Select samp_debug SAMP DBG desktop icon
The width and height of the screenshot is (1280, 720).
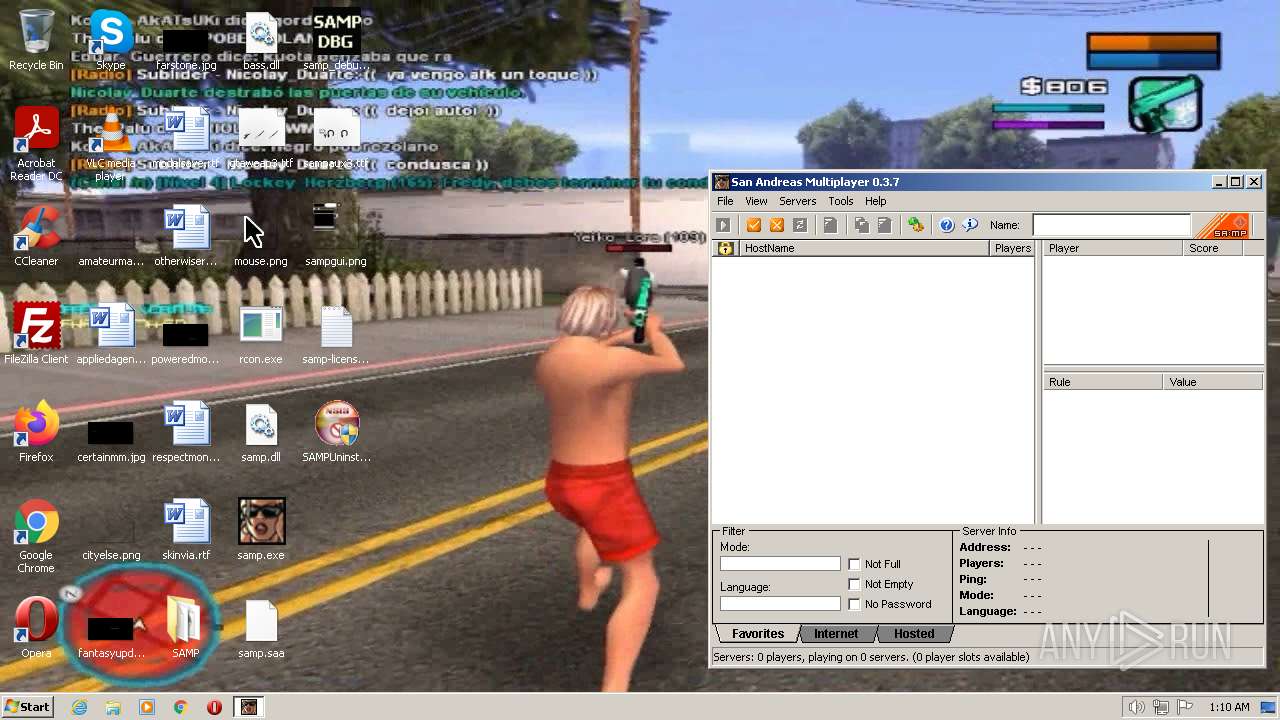pyautogui.click(x=336, y=40)
